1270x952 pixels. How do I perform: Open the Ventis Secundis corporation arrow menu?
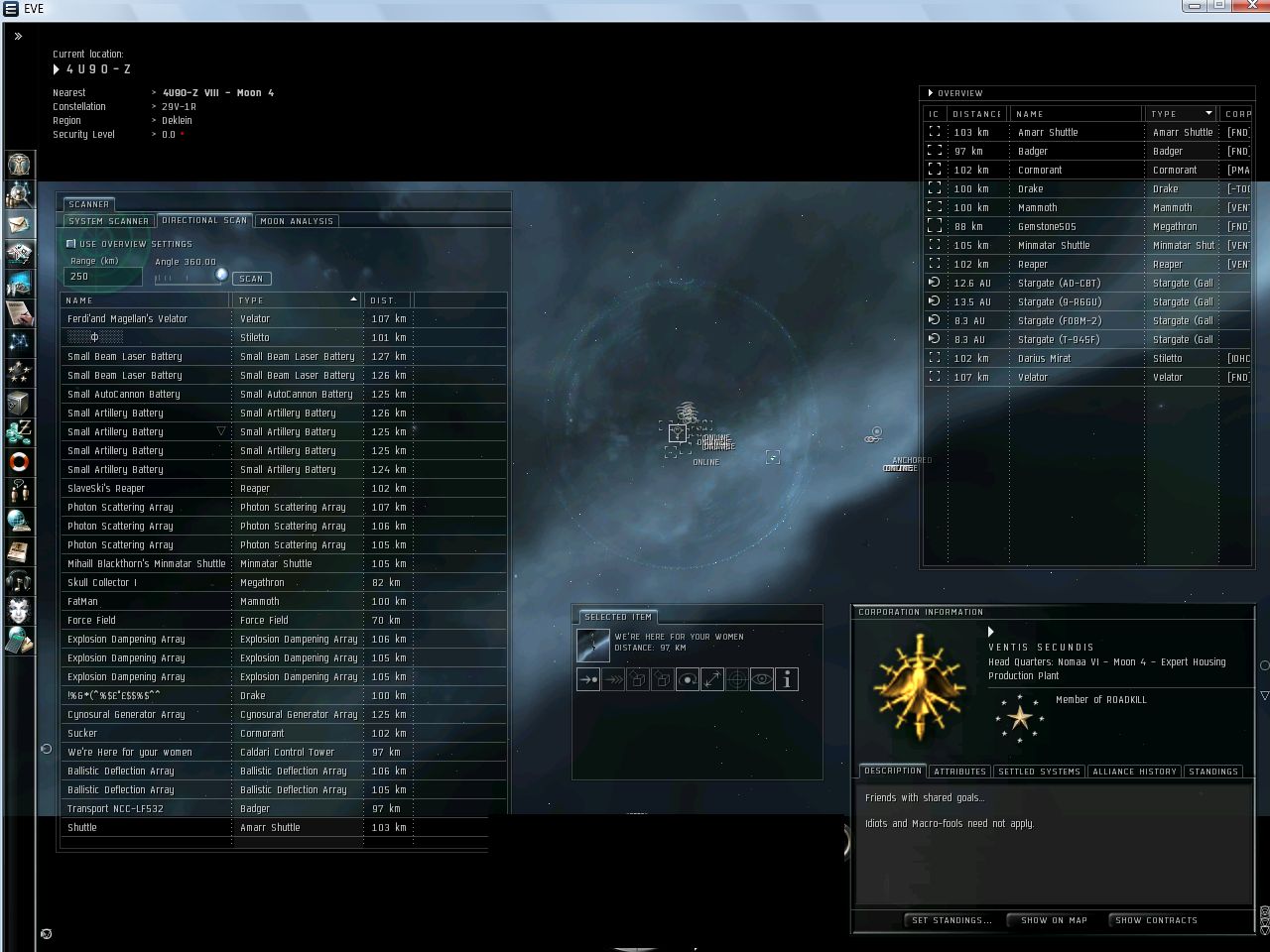pos(991,632)
